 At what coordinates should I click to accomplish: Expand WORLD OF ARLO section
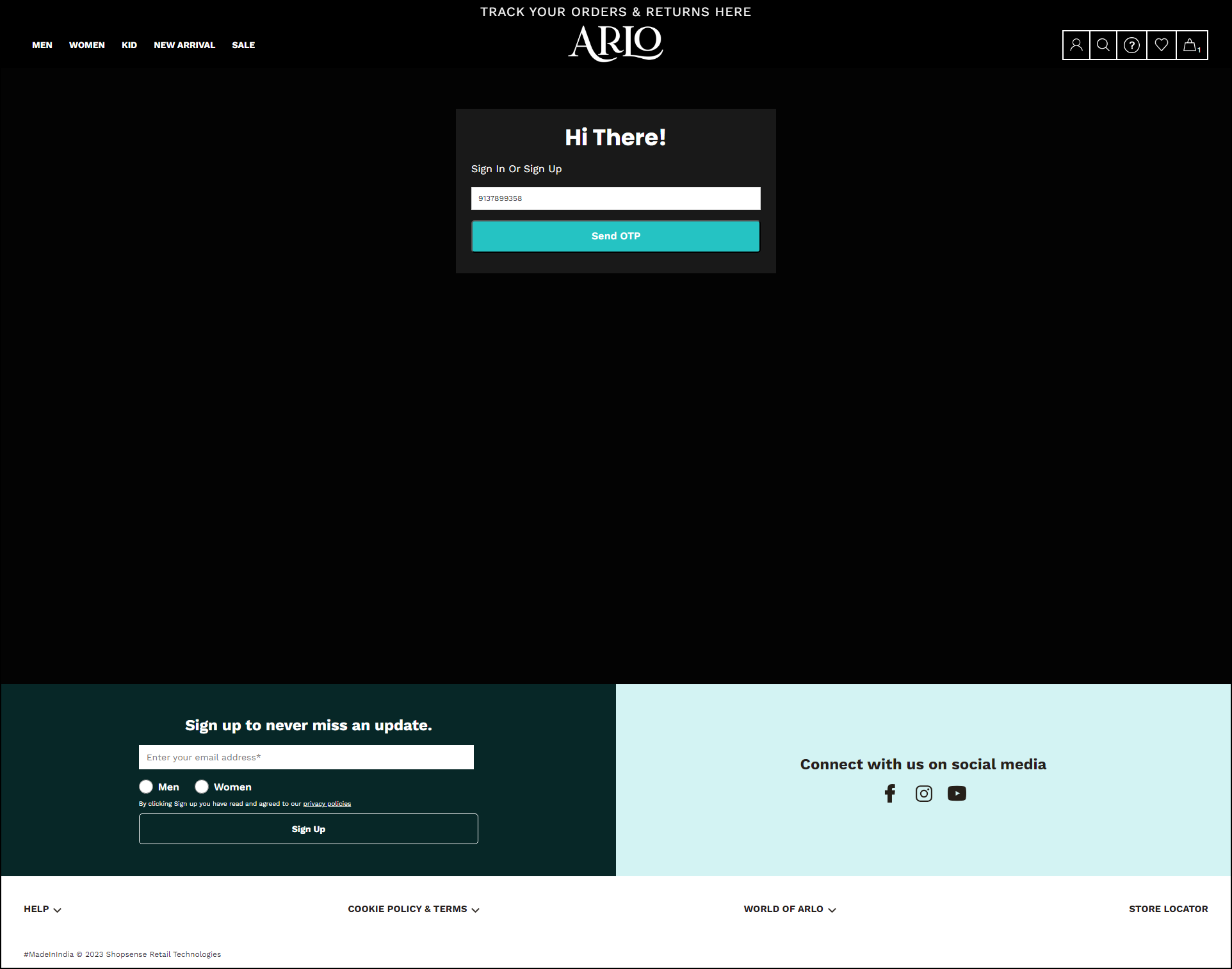coord(790,909)
